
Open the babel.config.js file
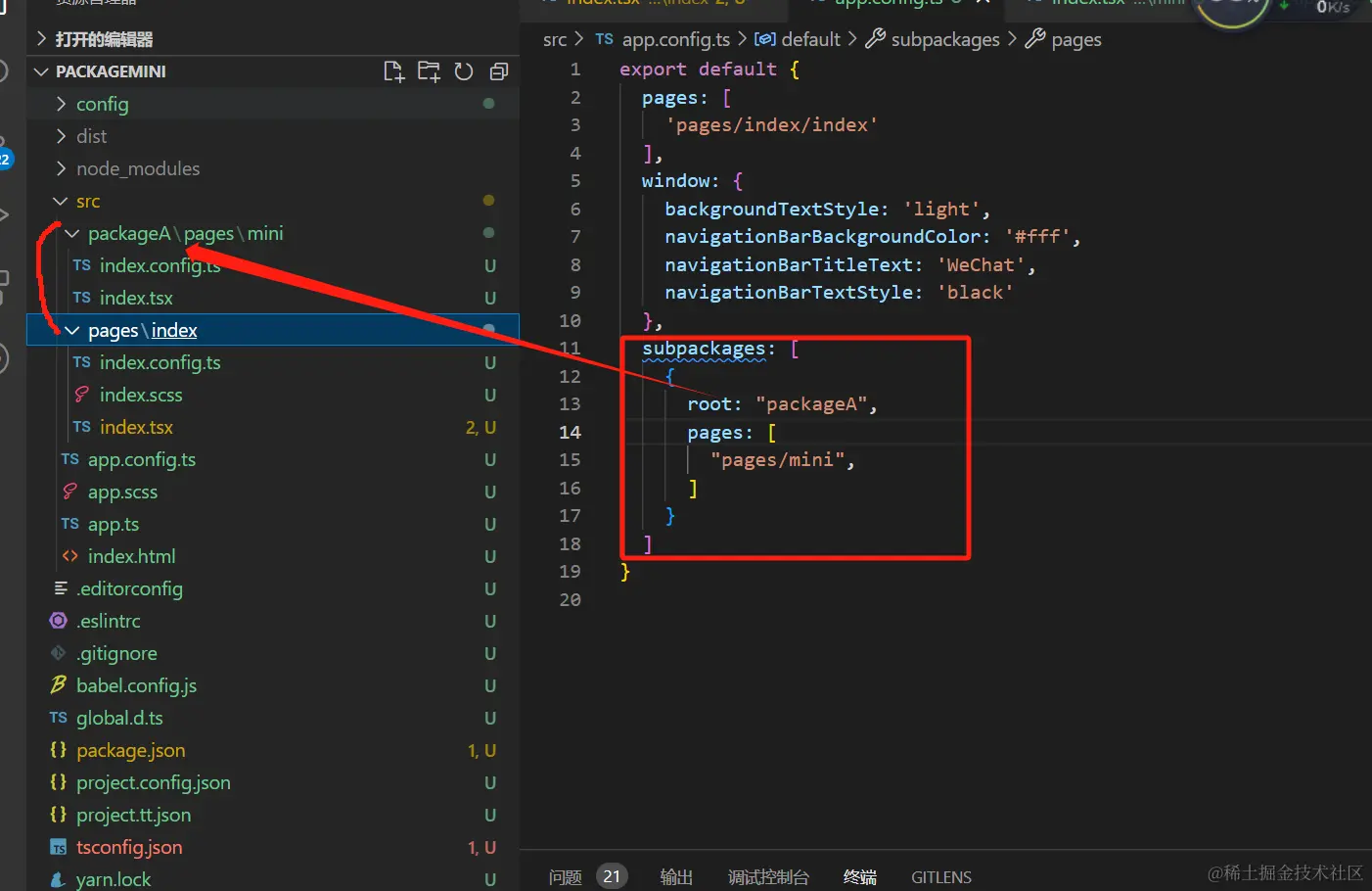click(x=136, y=685)
